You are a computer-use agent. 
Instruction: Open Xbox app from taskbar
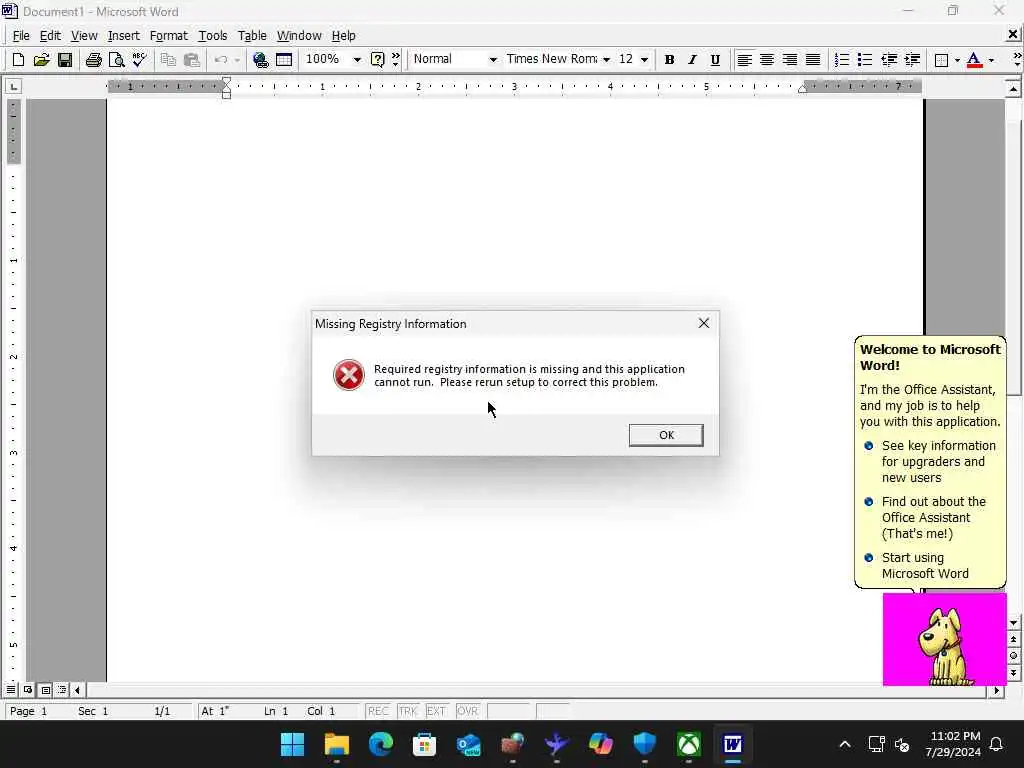click(x=689, y=744)
